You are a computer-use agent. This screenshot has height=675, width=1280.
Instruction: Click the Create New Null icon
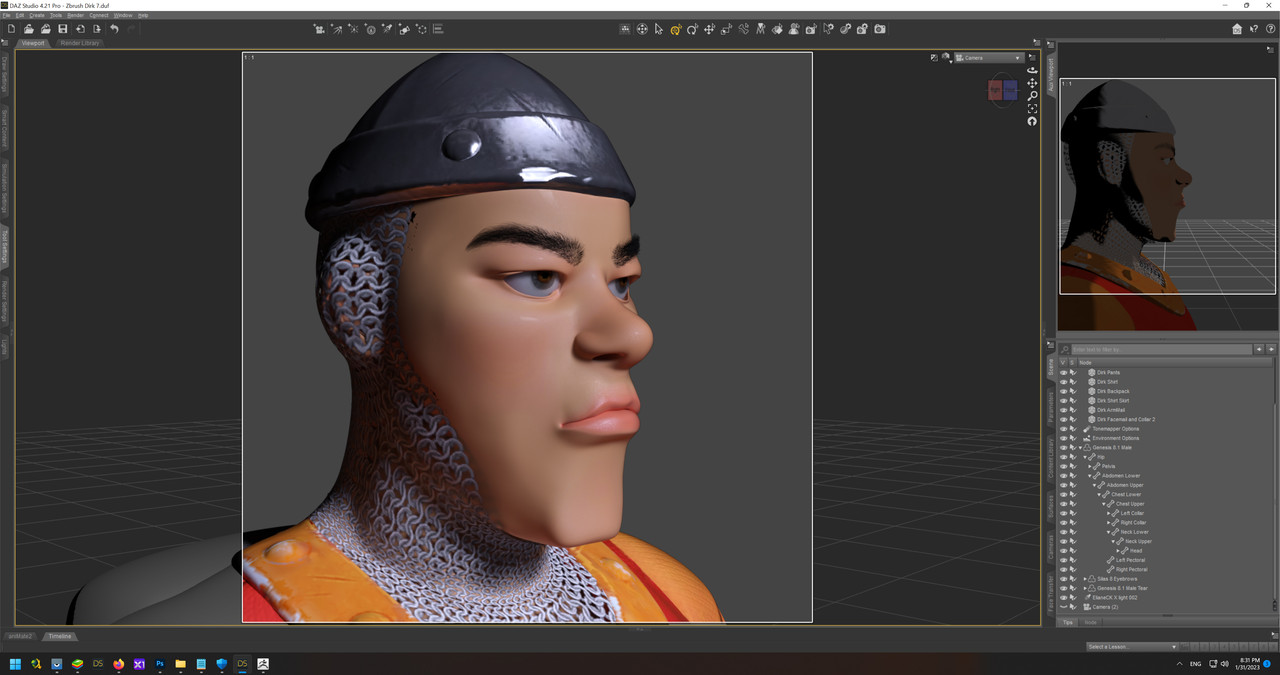pos(421,29)
